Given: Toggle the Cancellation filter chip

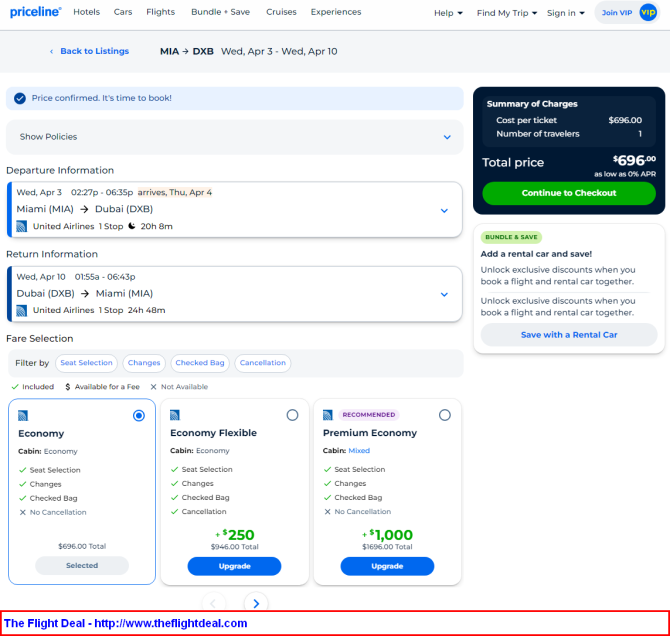Looking at the screenshot, I should pos(263,363).
